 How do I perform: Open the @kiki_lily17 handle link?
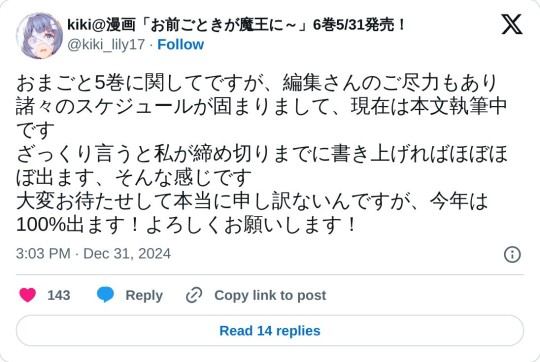[x=106, y=45]
